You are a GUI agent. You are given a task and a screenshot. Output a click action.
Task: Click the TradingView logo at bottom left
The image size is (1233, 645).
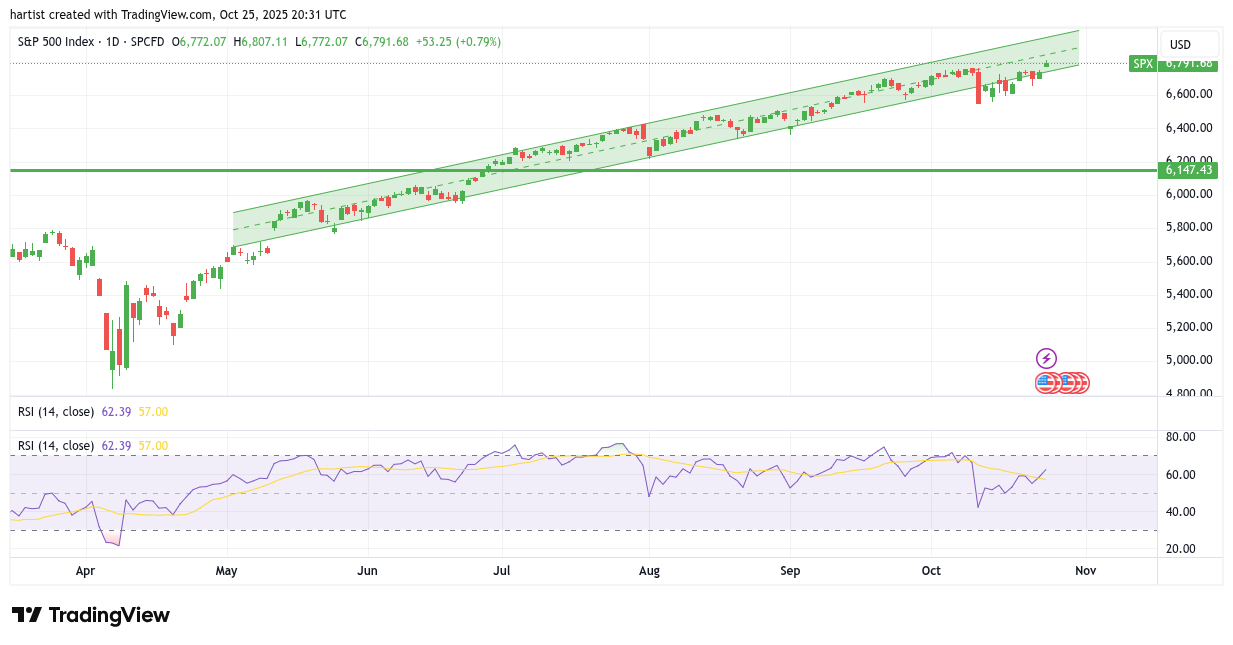coord(91,615)
